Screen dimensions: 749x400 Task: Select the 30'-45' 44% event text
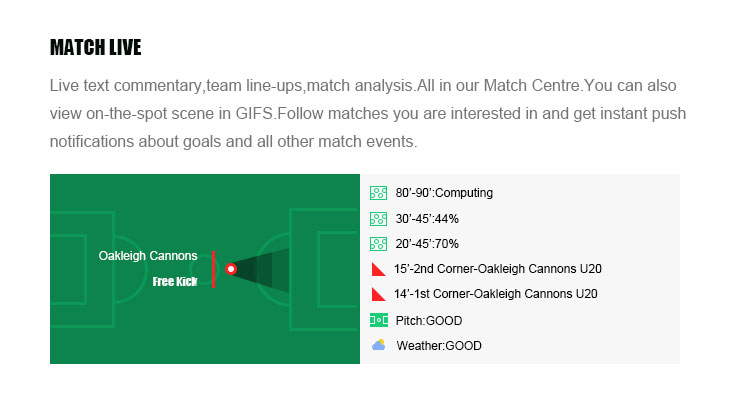(427, 218)
